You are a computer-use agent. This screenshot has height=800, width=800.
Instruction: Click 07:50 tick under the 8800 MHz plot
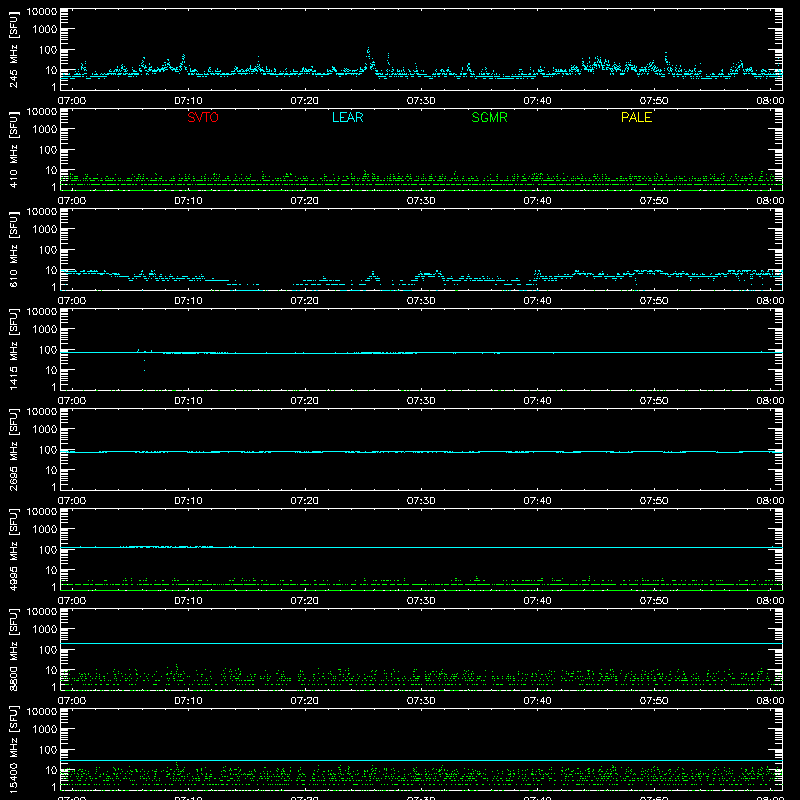[x=654, y=701]
